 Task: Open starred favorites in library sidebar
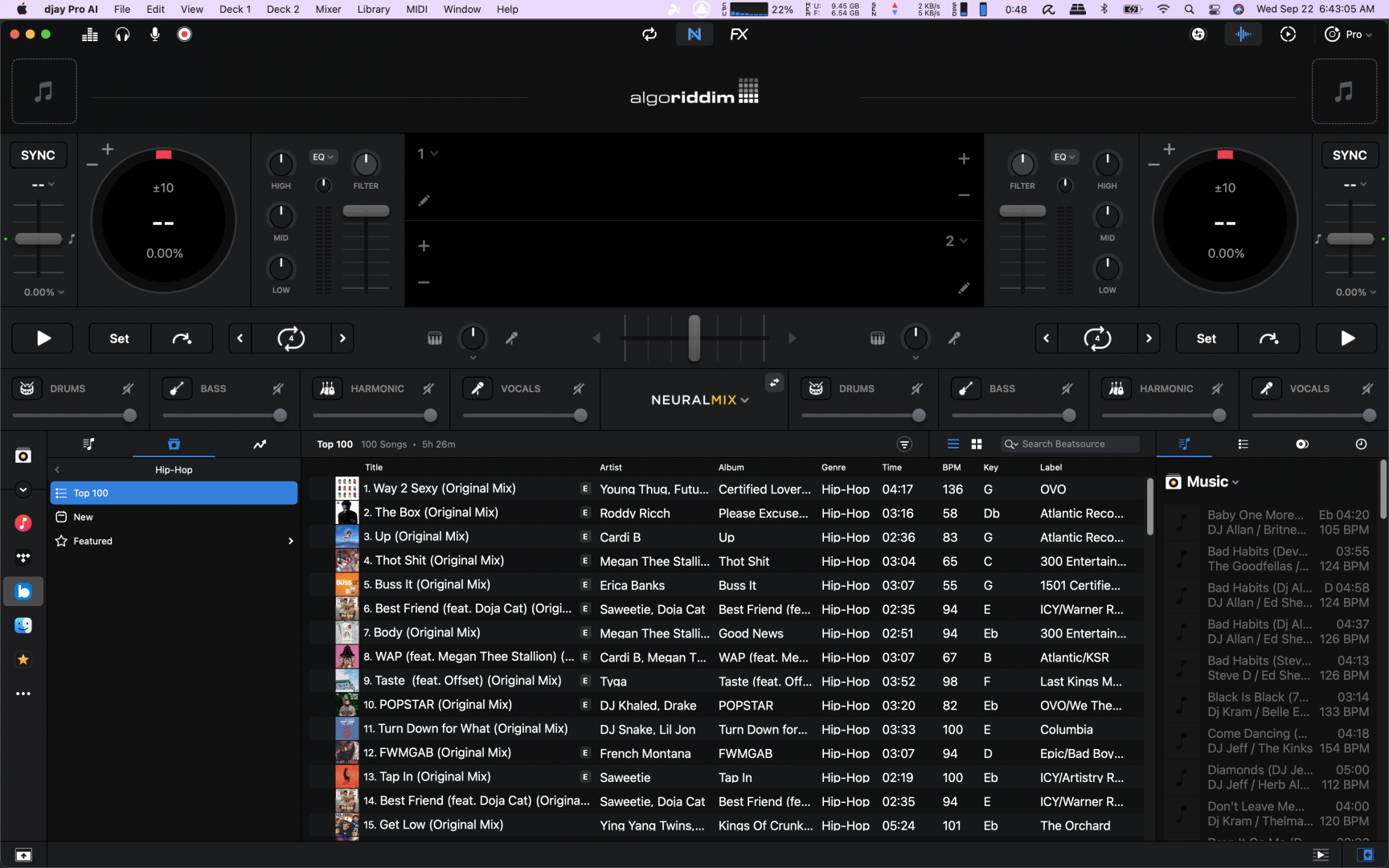pyautogui.click(x=23, y=659)
